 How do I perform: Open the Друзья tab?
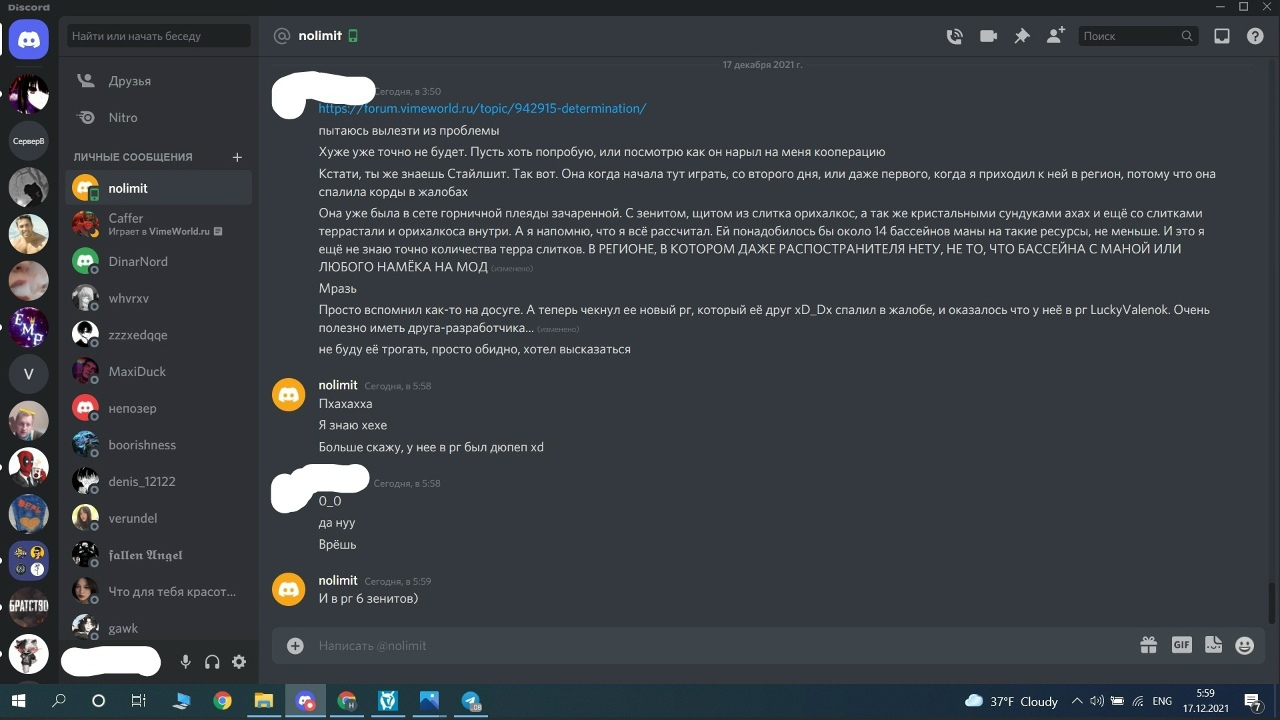tap(159, 81)
